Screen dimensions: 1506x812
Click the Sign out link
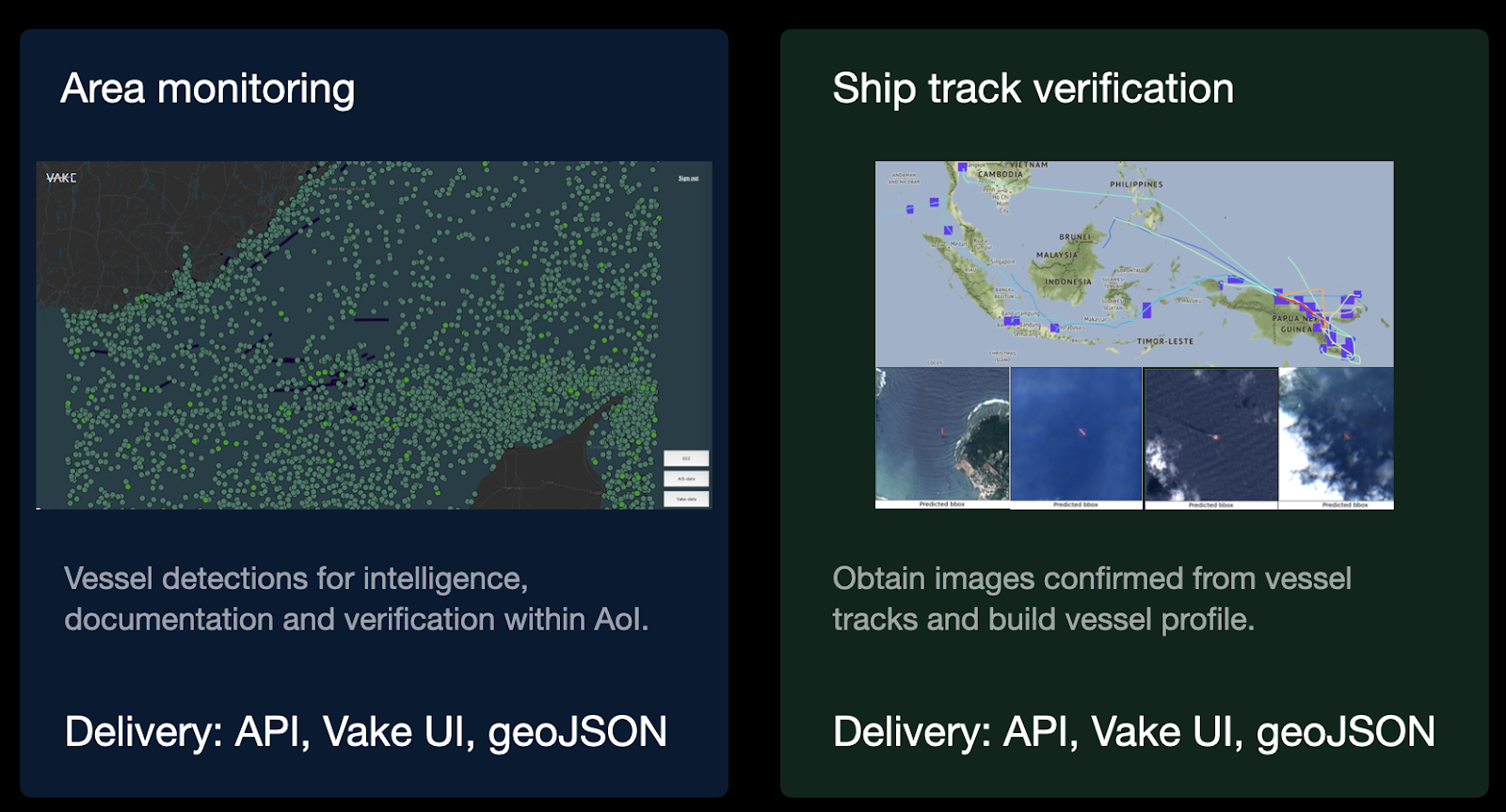point(688,178)
